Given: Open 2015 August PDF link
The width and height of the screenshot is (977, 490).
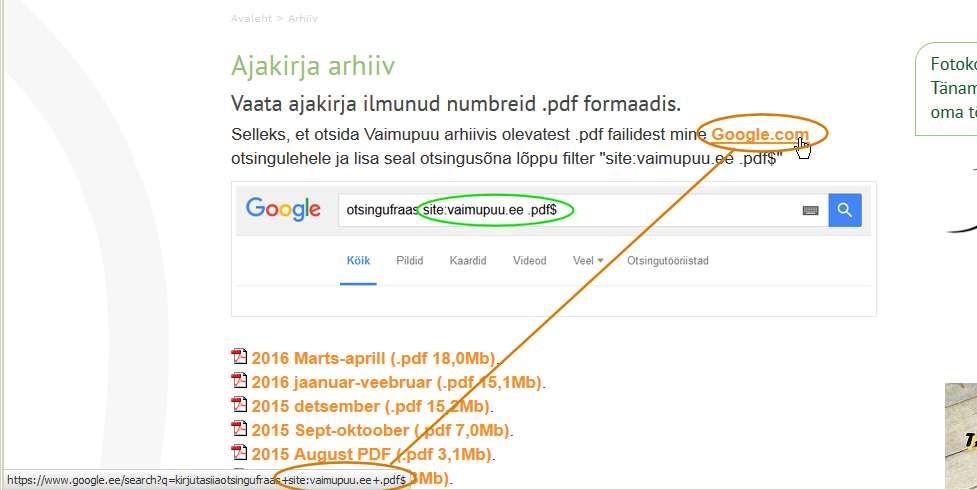Looking at the screenshot, I should click(371, 454).
